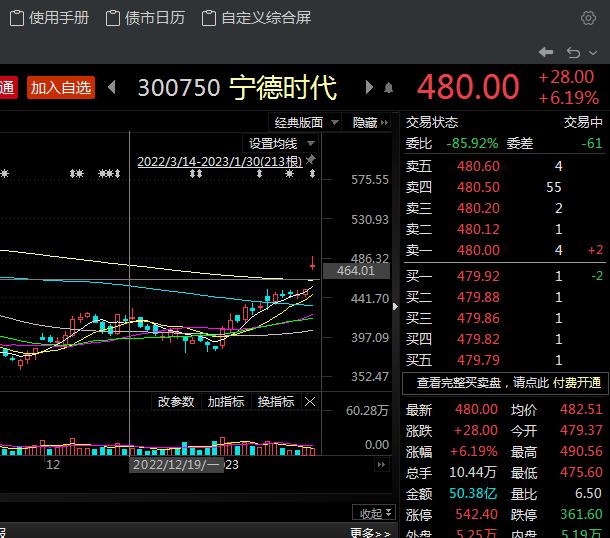610x538 pixels.
Task: Click 加入自选 add to watchlist button
Action: pyautogui.click(x=61, y=88)
